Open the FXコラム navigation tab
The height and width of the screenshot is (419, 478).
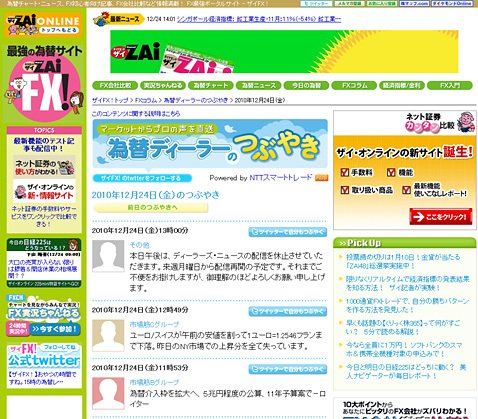tap(354, 85)
